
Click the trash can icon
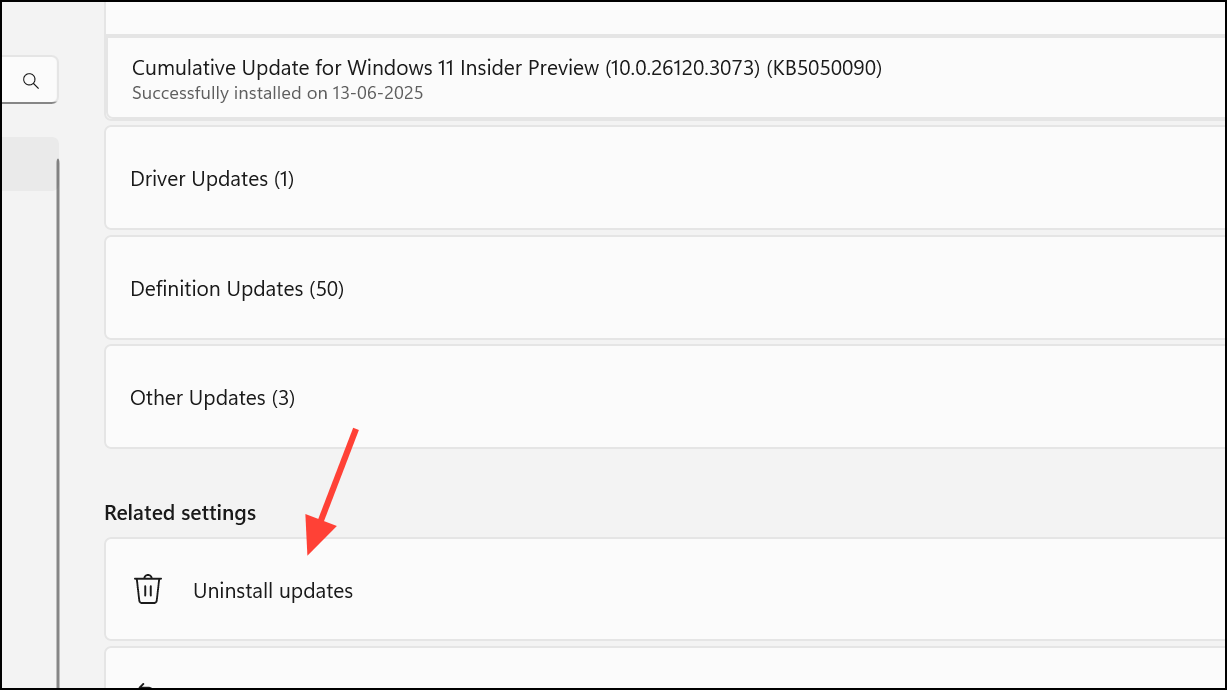[x=147, y=589]
